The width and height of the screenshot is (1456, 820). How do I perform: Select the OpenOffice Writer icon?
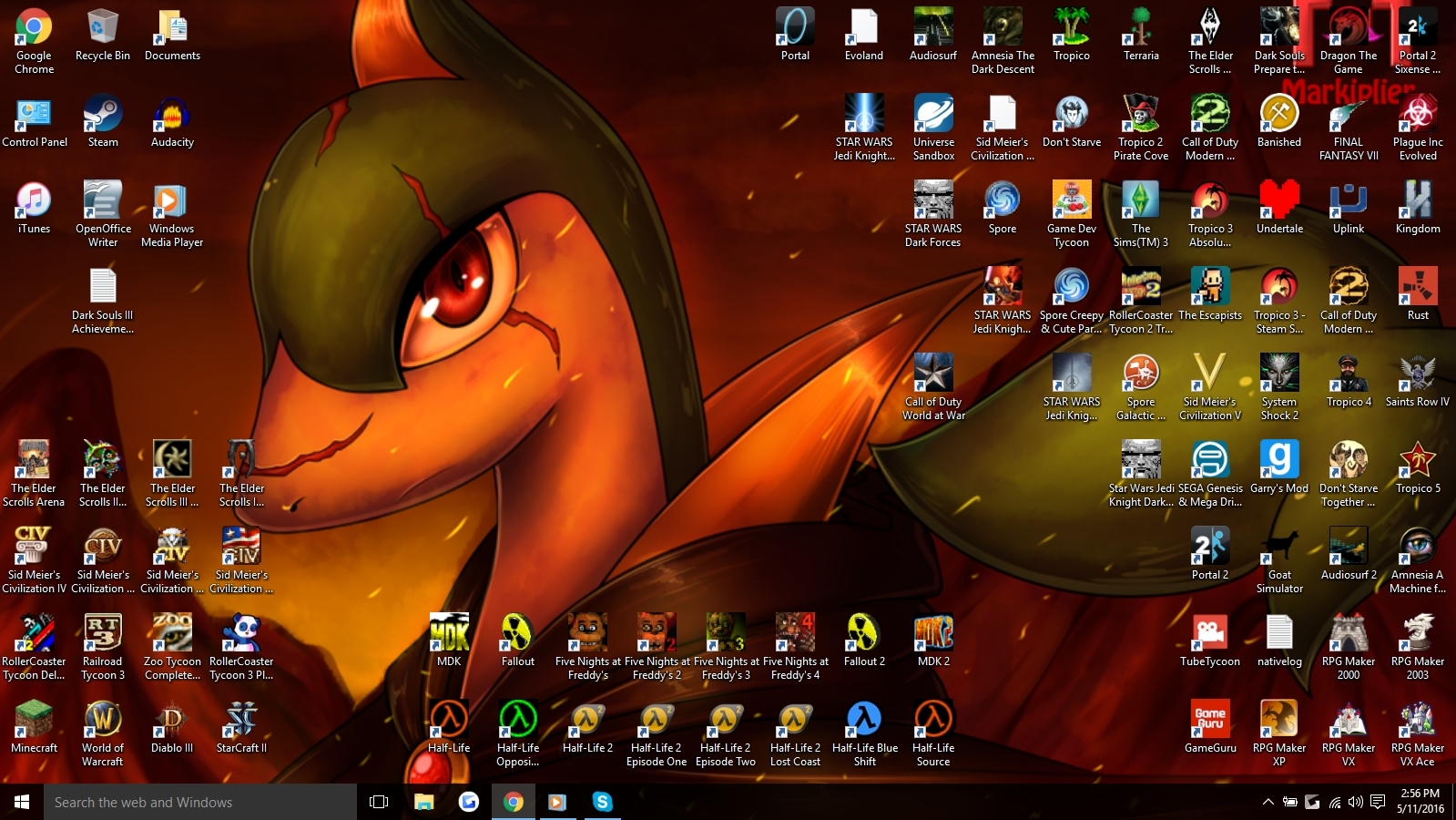(103, 215)
